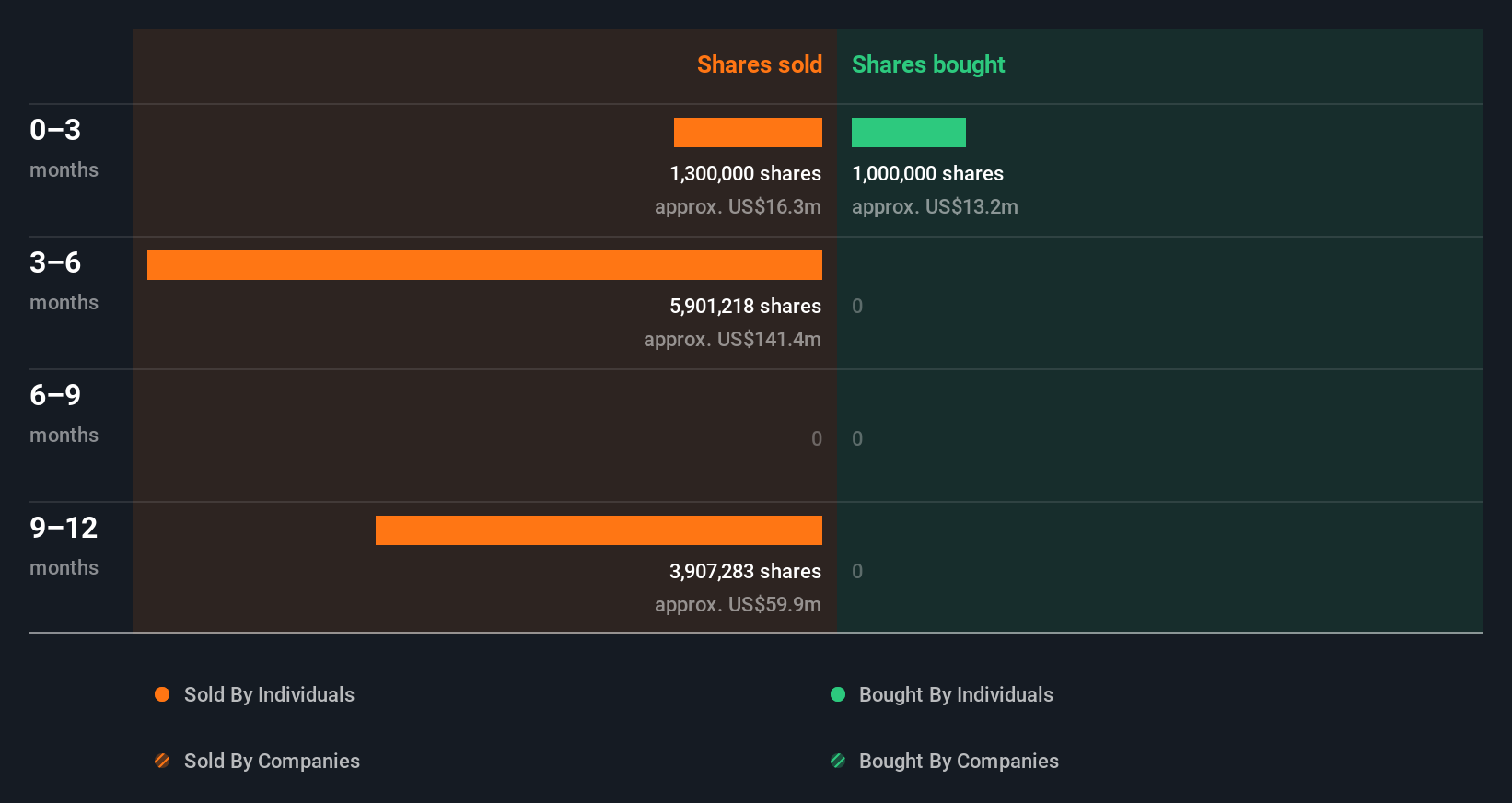Screen dimensions: 1512x803
Task: Select the 9–12 months orange sold bar
Action: click(x=599, y=530)
